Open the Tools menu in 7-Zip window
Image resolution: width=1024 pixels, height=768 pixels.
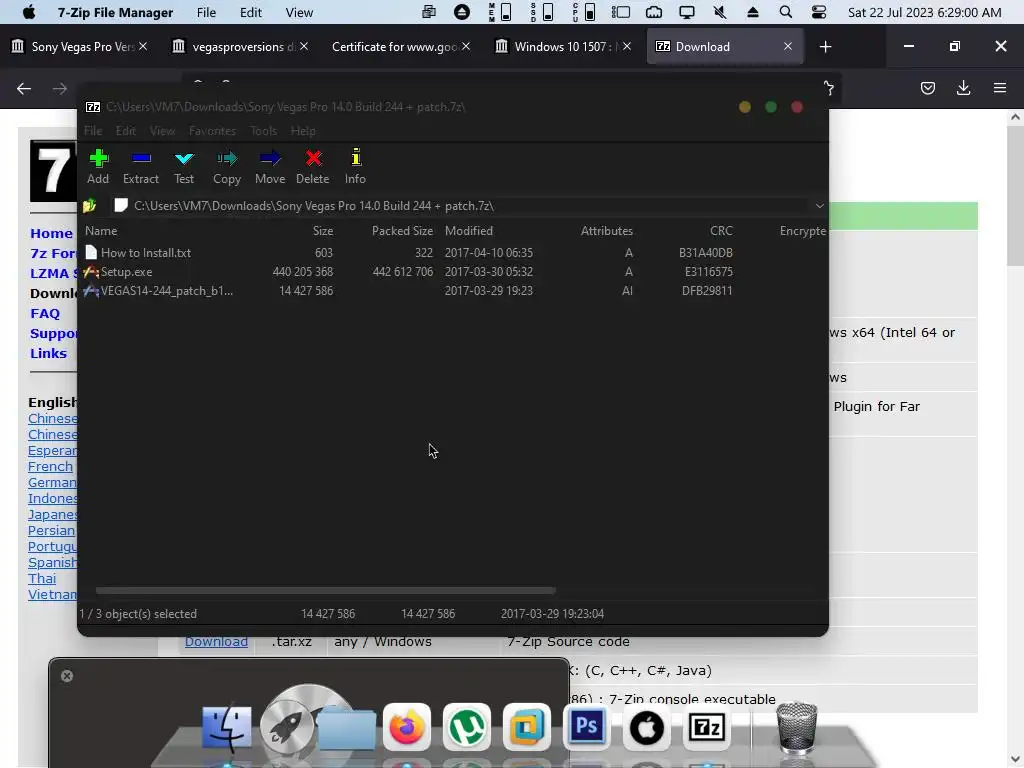pyautogui.click(x=263, y=131)
